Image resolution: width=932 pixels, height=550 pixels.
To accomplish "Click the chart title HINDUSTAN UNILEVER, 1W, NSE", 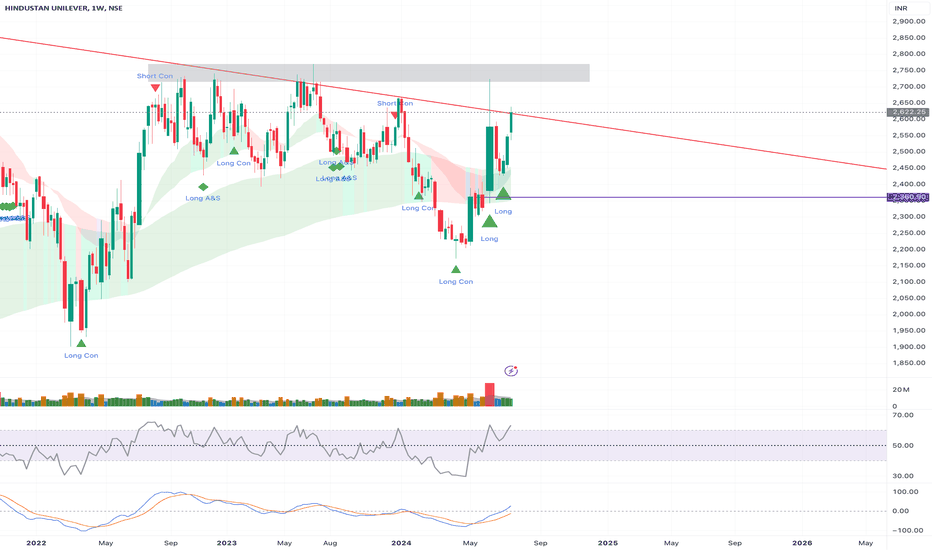I will [x=64, y=8].
